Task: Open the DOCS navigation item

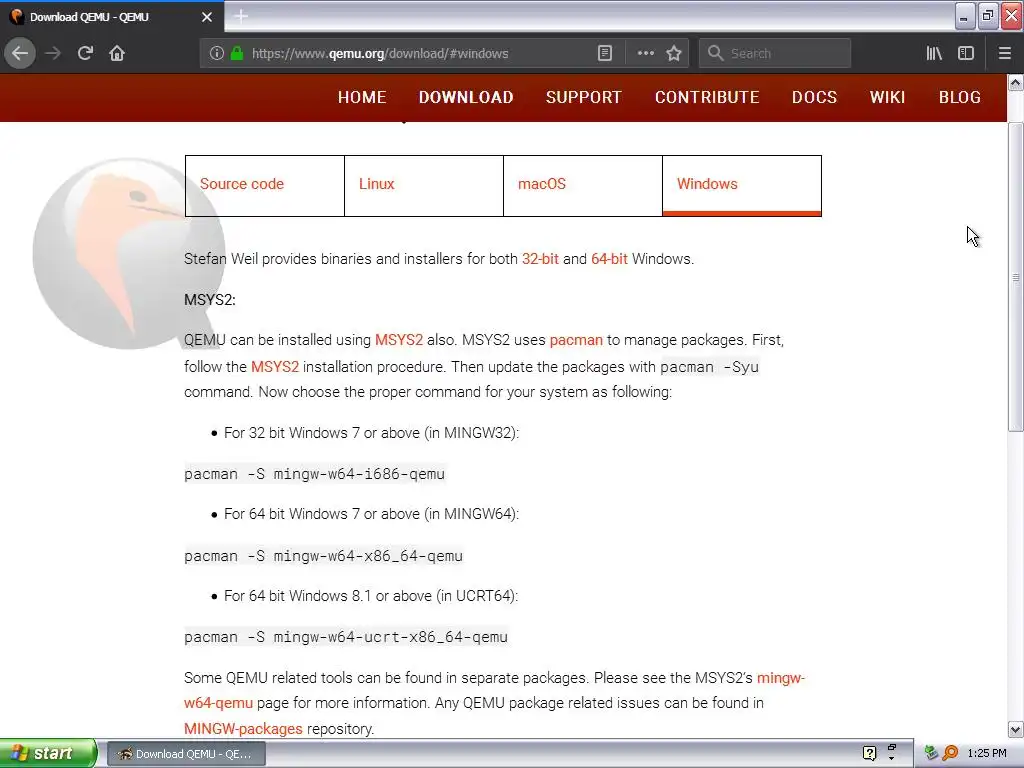Action: click(x=814, y=97)
